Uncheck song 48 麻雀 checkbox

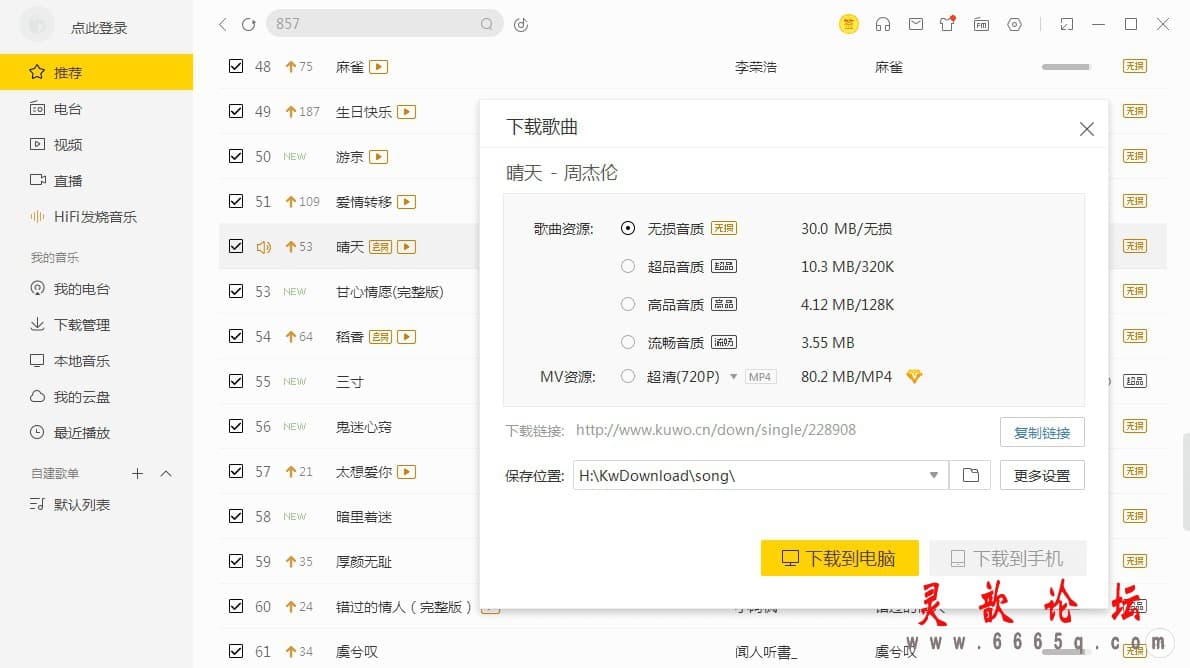pos(236,66)
